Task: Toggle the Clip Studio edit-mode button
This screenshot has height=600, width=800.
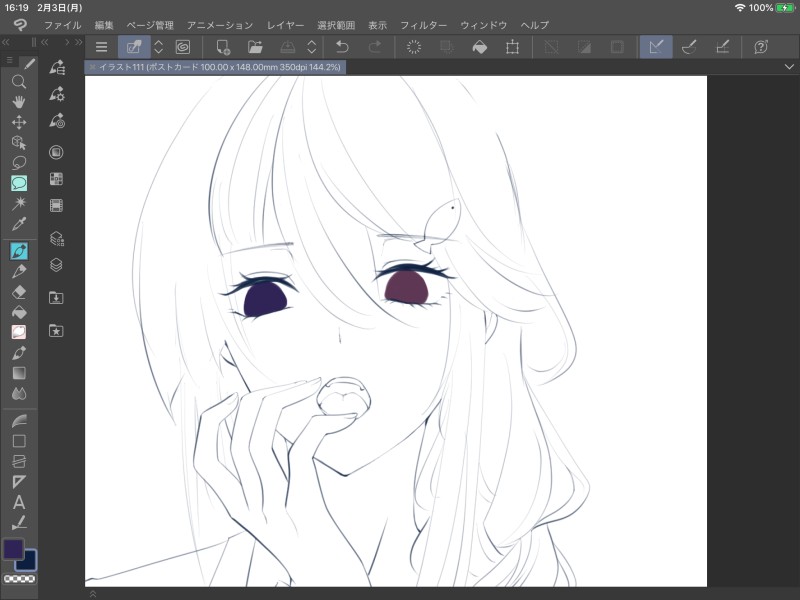Action: pyautogui.click(x=134, y=47)
